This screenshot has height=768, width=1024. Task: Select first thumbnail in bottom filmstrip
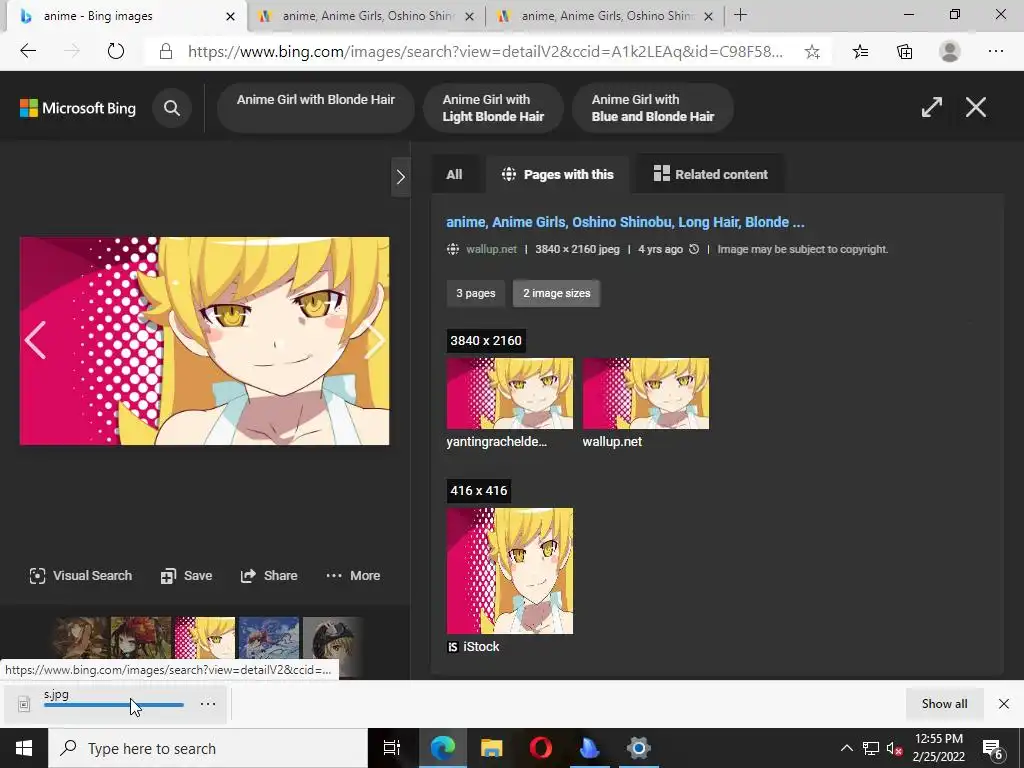(80, 638)
